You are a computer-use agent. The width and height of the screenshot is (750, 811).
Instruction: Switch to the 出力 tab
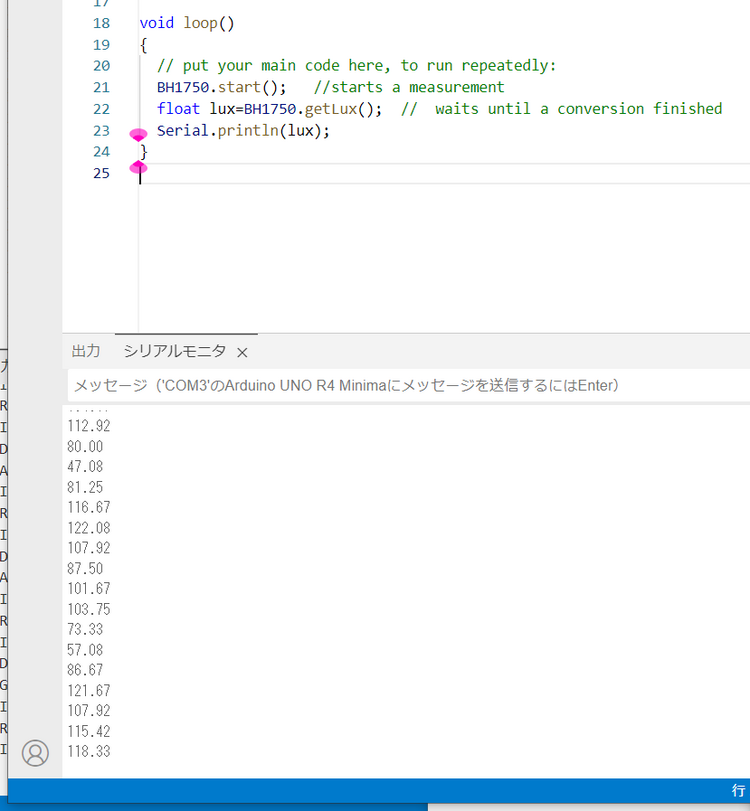(x=86, y=351)
